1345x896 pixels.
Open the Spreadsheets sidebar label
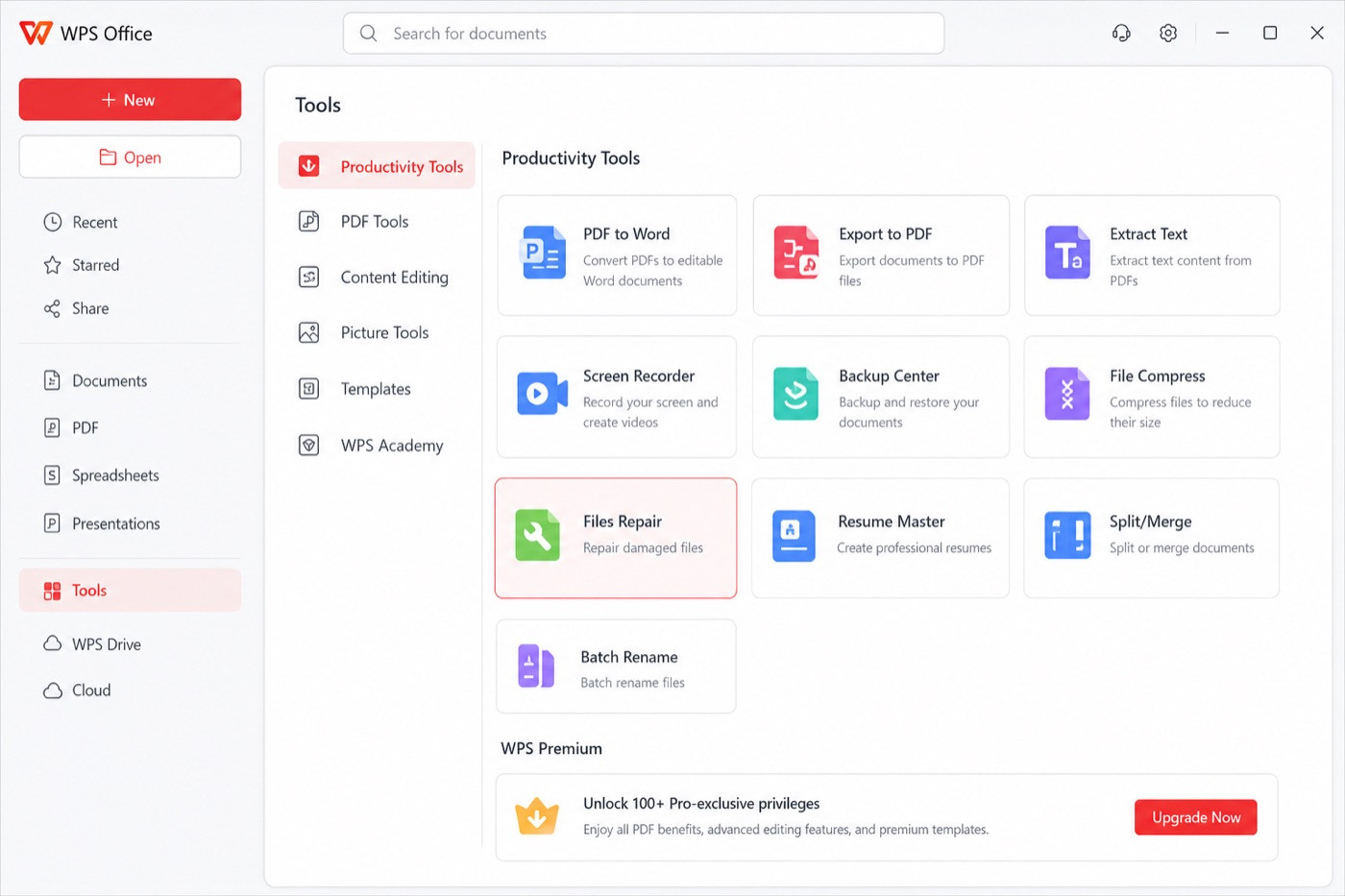[115, 475]
